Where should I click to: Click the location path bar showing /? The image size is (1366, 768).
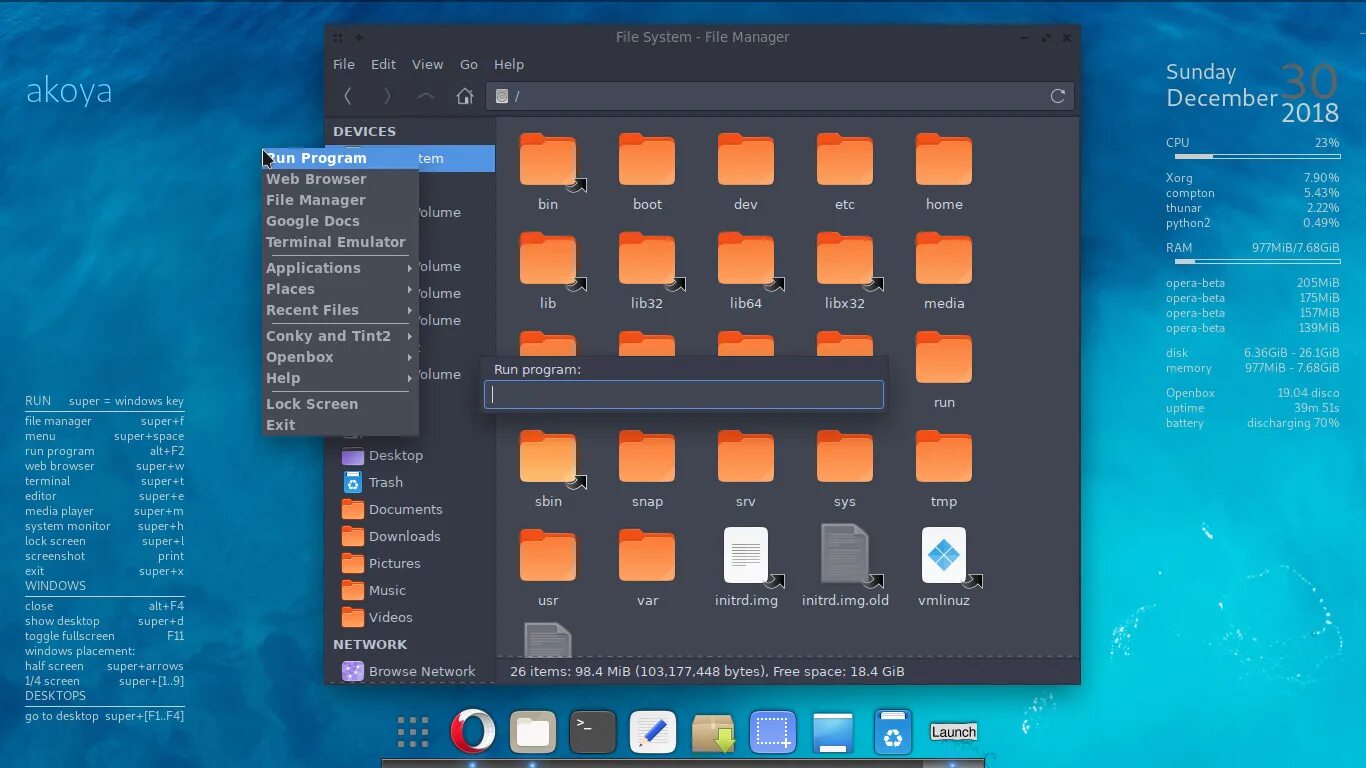click(x=780, y=96)
